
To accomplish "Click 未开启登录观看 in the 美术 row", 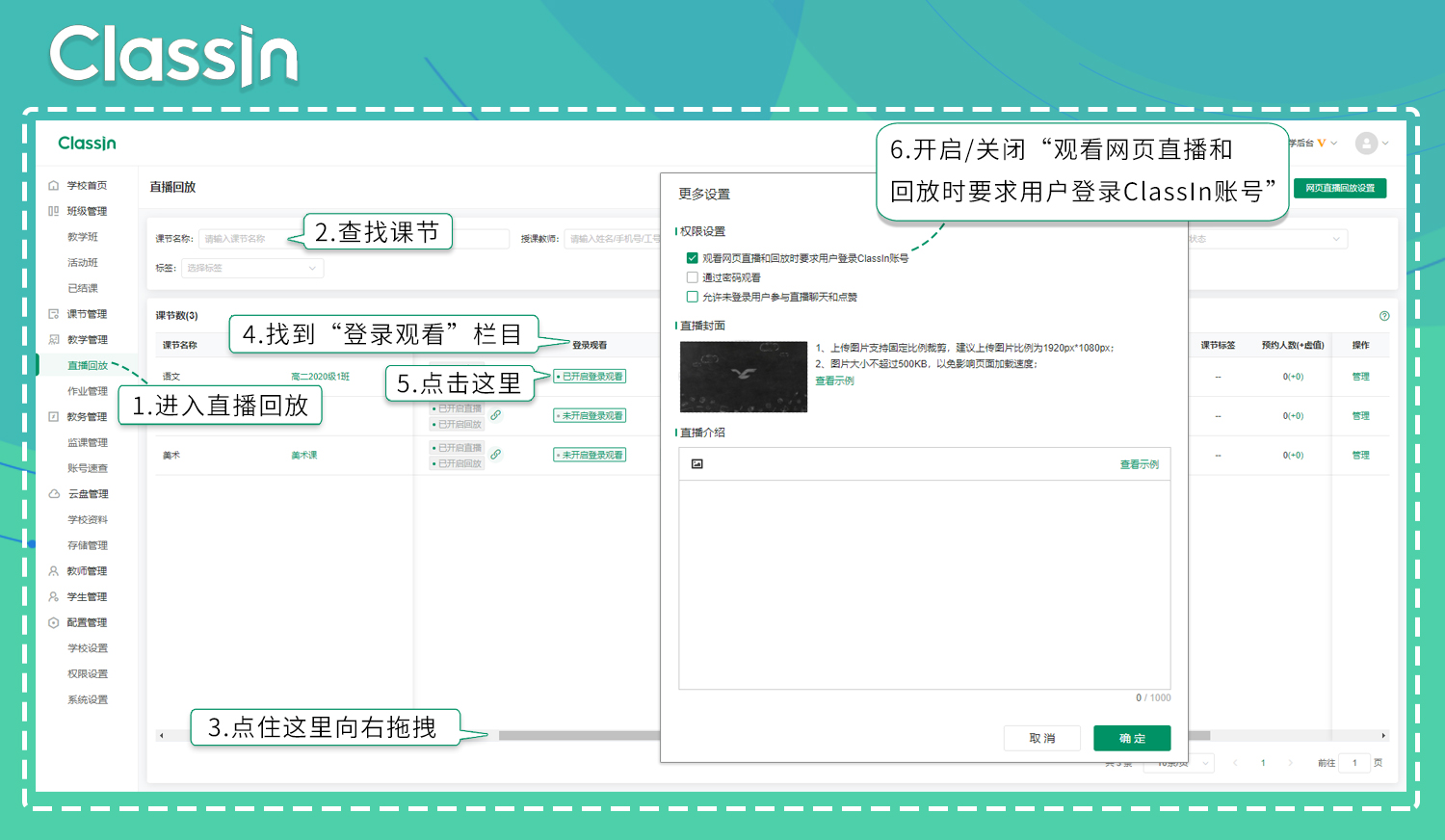I will tap(590, 455).
